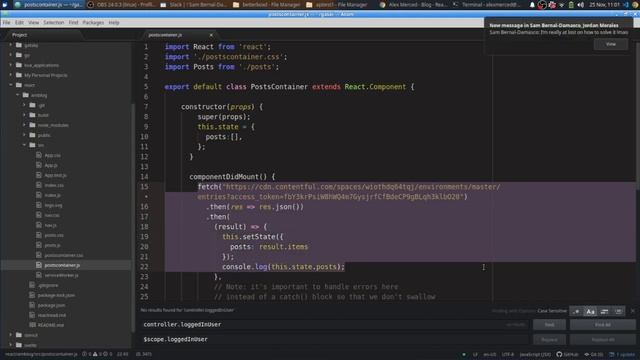Click the JavaScript (JSX) grammar selector
The height and width of the screenshot is (360, 640).
pyautogui.click(x=535, y=354)
